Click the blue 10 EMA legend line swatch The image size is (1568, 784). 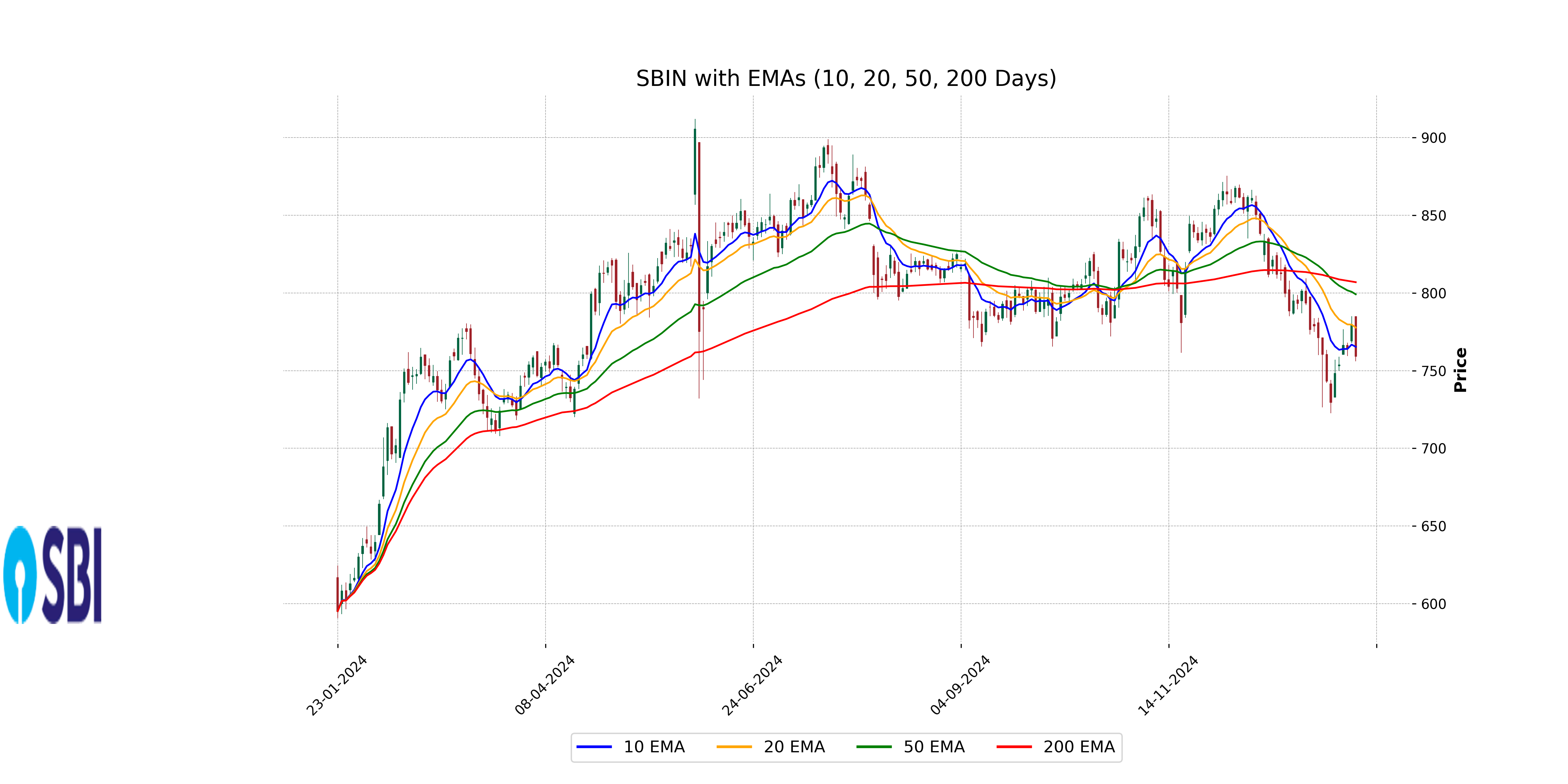click(x=594, y=747)
